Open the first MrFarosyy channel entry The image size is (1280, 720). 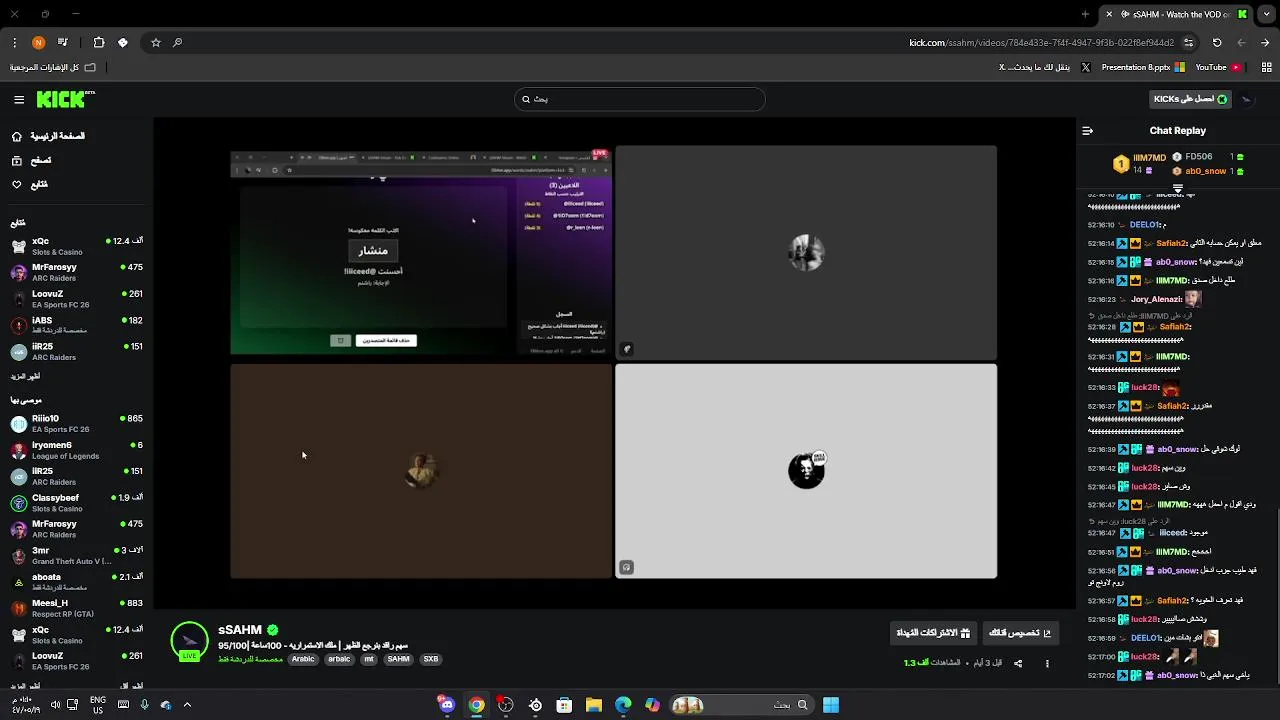[76, 272]
